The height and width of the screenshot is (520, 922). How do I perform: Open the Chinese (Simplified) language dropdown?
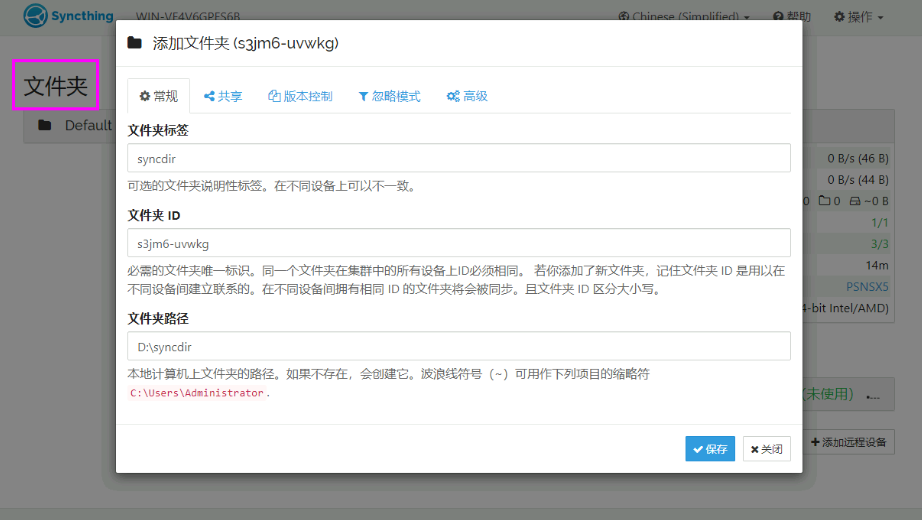tap(684, 17)
